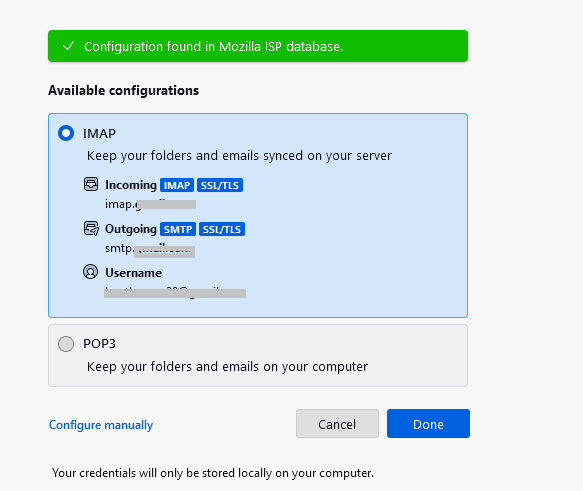Click the Incoming server inbox icon
Screen dimensions: 583x491
coord(91,184)
